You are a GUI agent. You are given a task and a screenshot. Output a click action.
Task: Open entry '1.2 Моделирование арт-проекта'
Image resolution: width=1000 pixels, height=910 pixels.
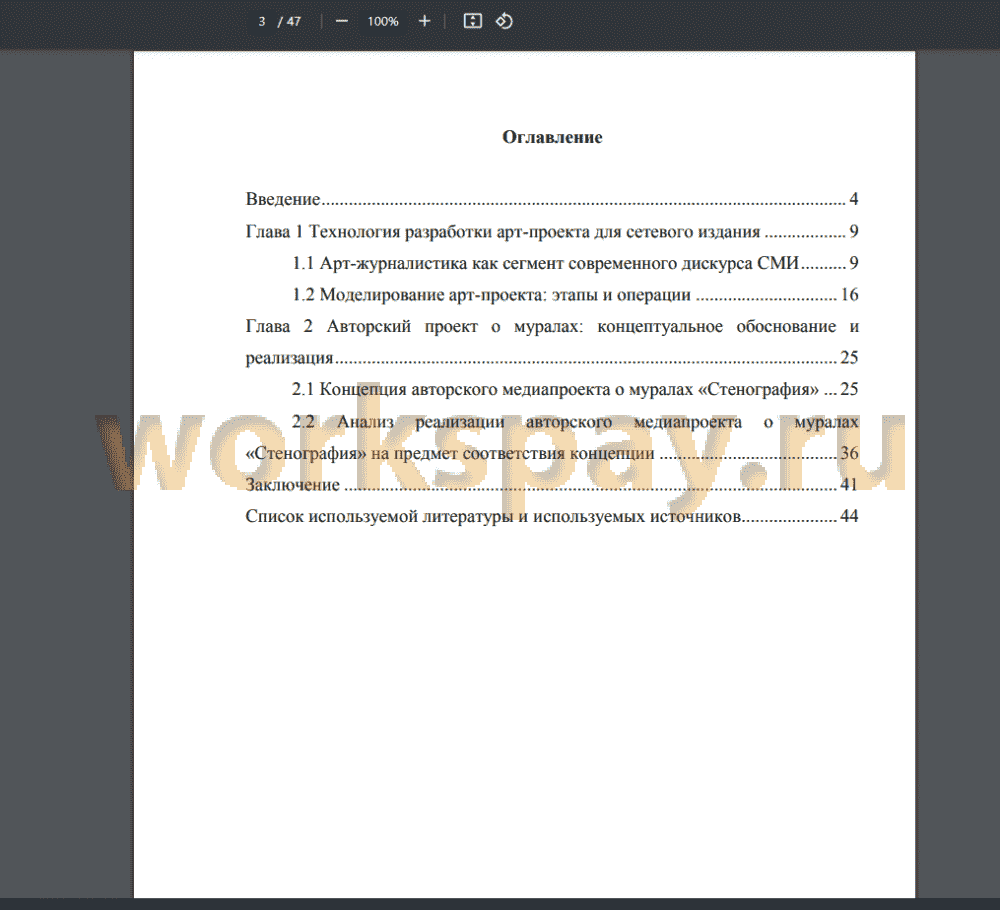click(x=575, y=294)
